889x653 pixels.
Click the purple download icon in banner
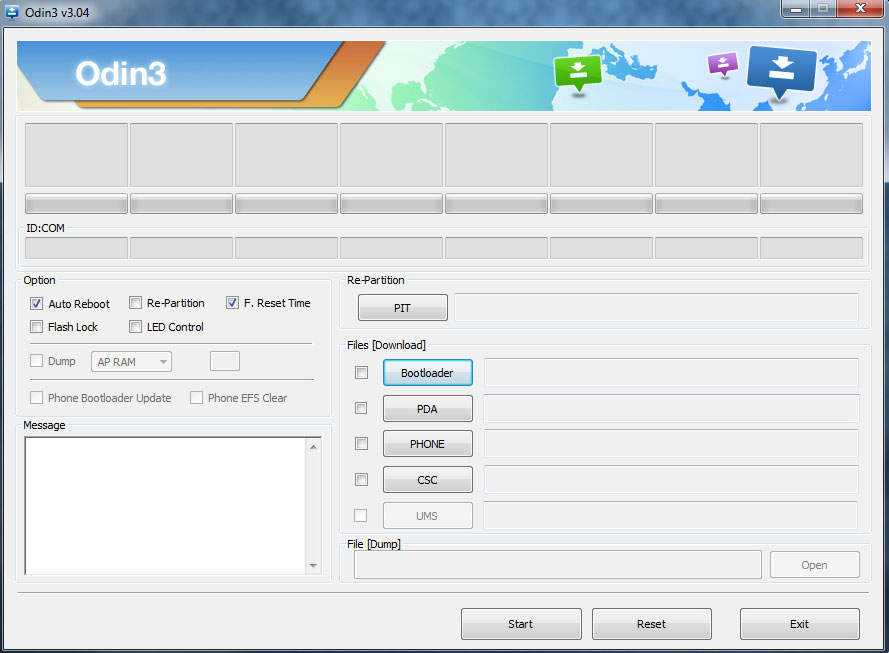(723, 64)
